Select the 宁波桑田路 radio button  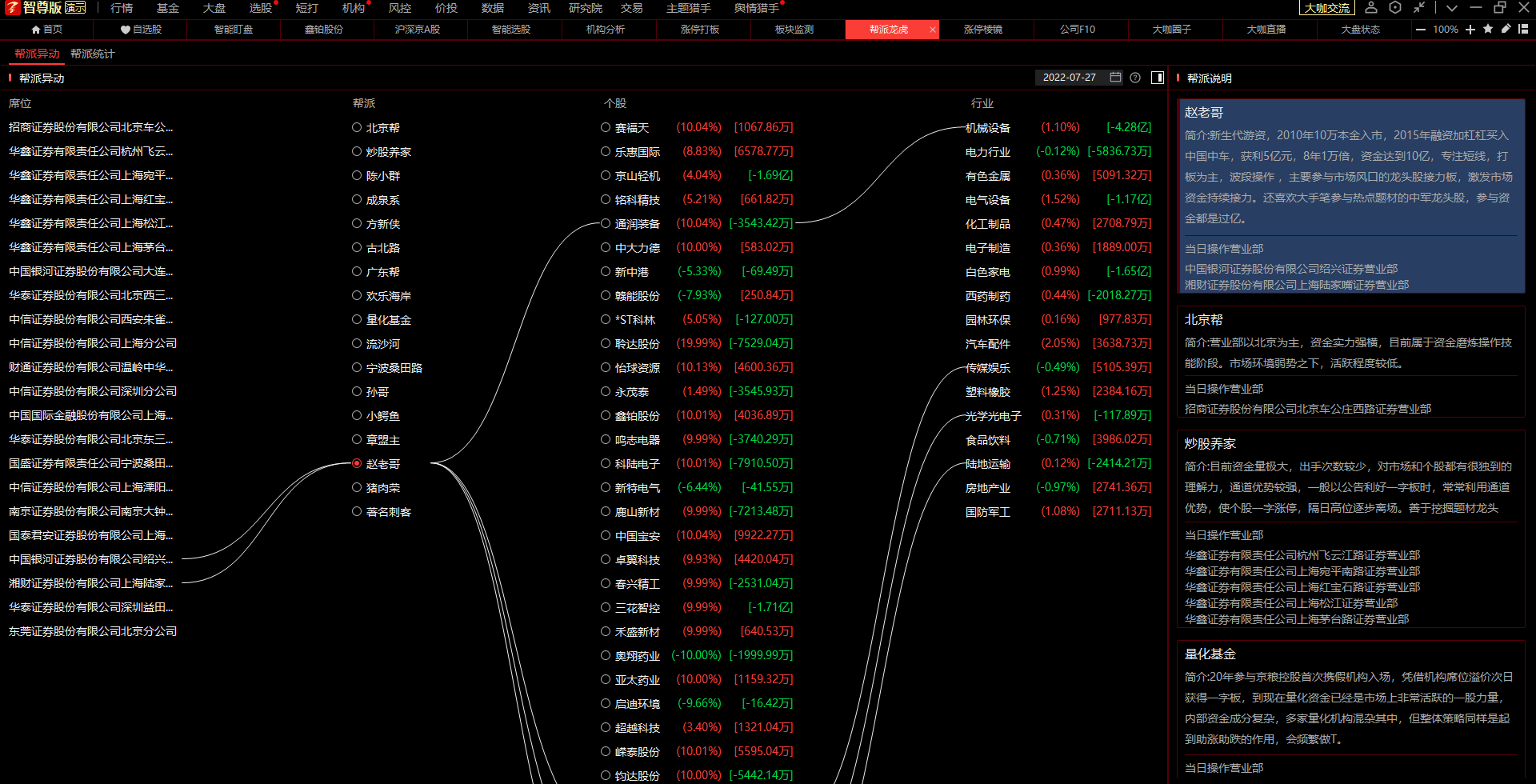click(x=357, y=367)
